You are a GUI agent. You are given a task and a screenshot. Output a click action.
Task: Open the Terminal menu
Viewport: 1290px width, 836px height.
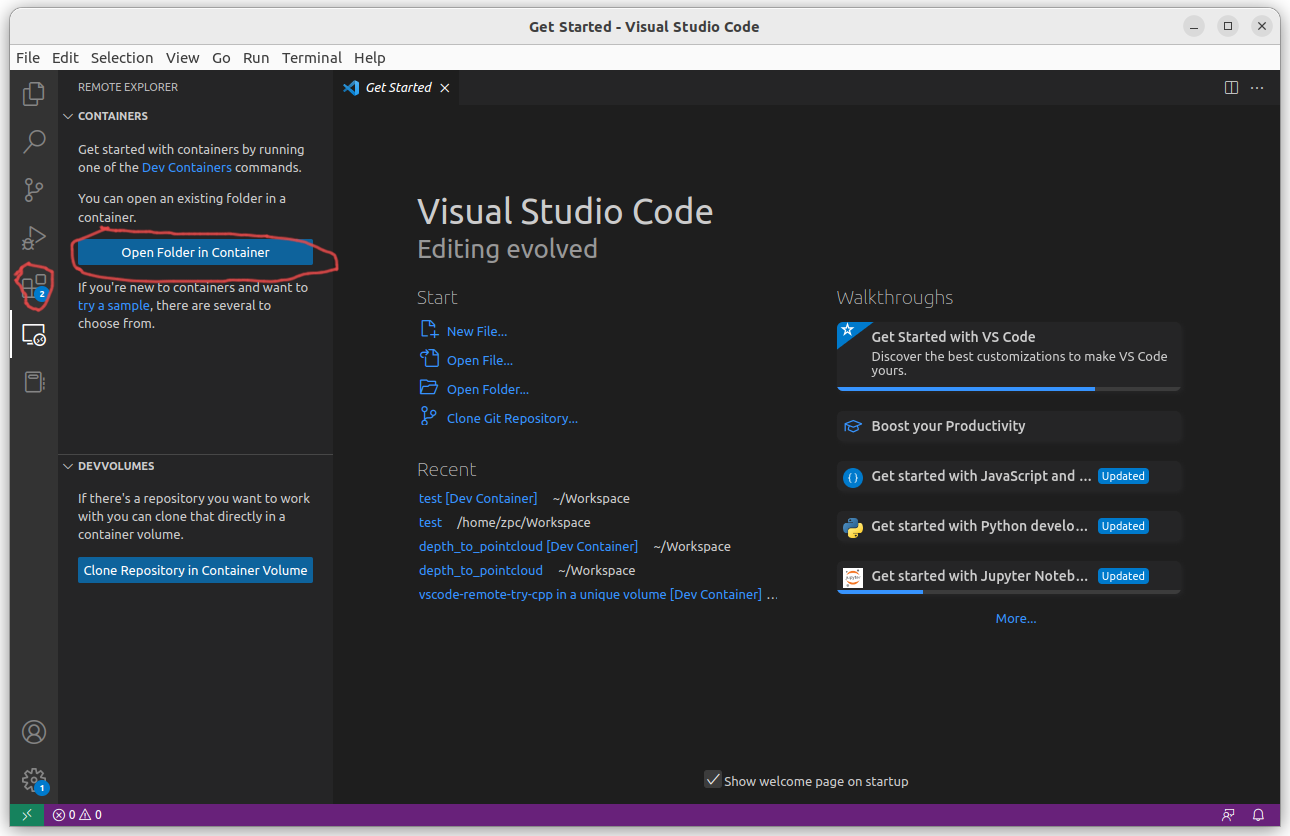pyautogui.click(x=312, y=58)
